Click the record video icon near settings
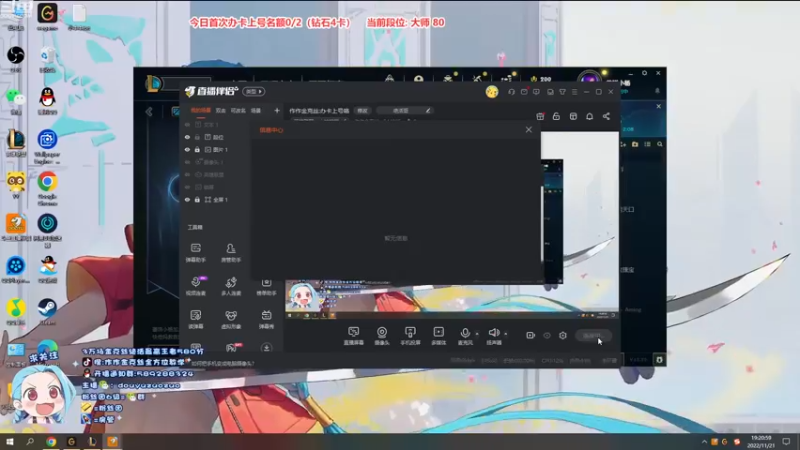Viewport: 800px width, 450px height. pos(530,335)
